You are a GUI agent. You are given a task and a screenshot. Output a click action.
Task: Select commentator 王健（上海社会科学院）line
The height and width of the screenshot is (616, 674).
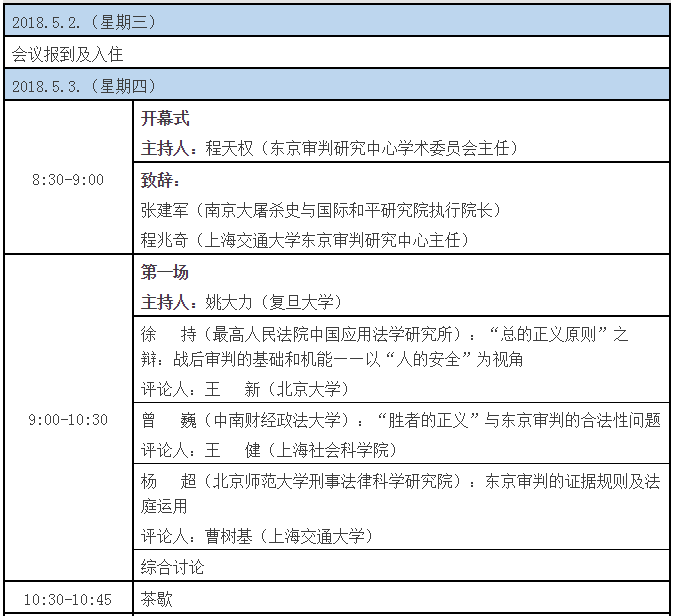point(268,450)
